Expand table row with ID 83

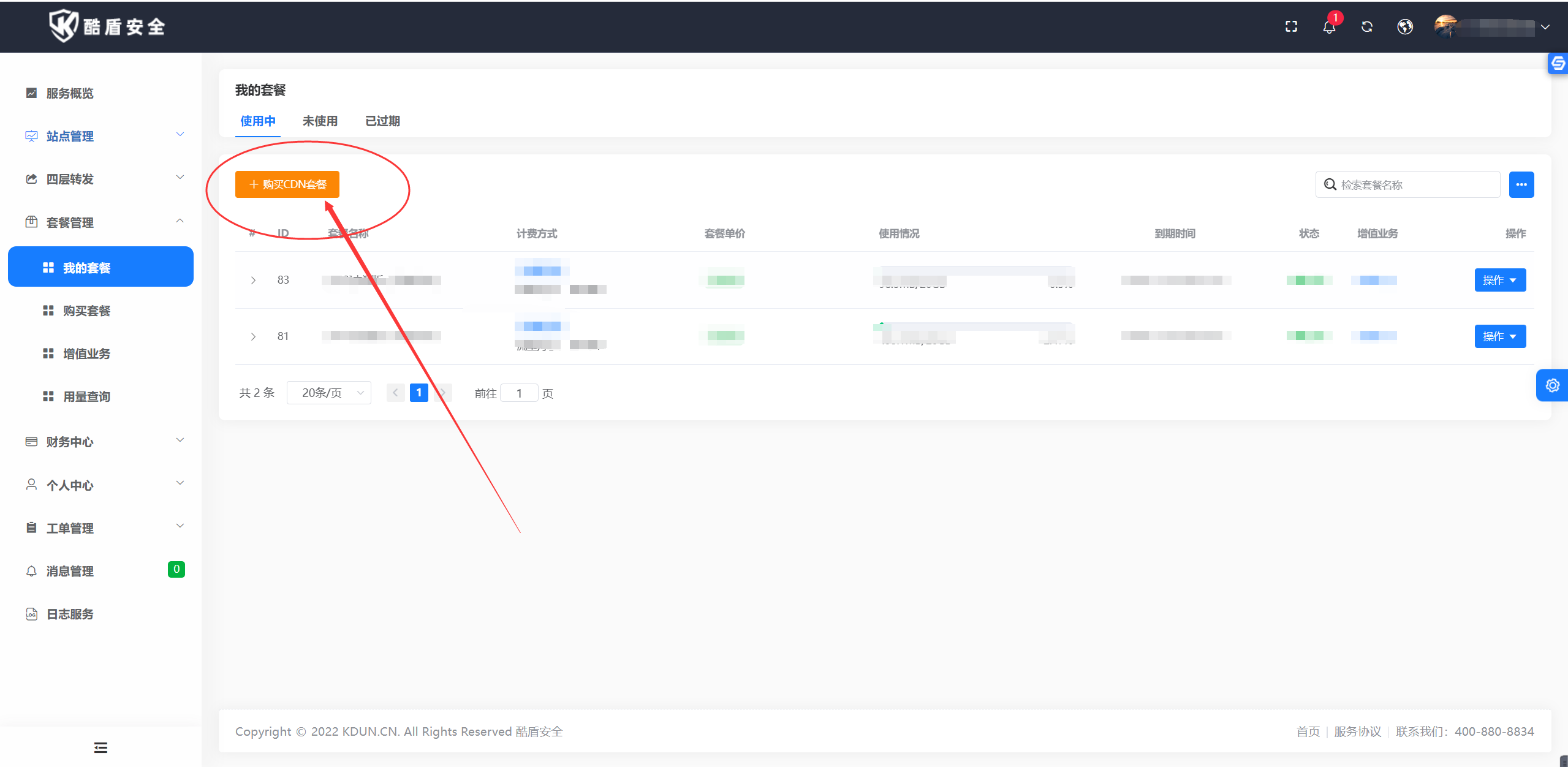[253, 280]
